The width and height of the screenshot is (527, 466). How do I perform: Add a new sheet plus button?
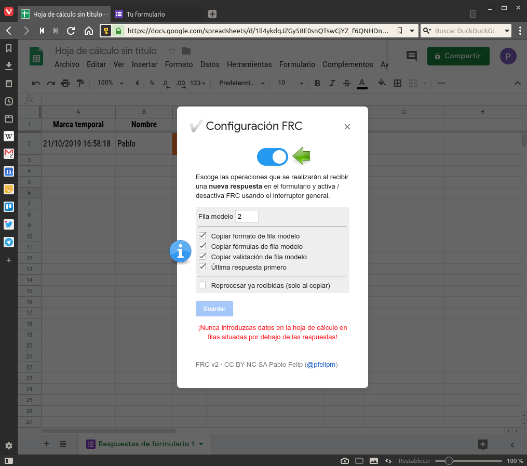click(x=46, y=444)
